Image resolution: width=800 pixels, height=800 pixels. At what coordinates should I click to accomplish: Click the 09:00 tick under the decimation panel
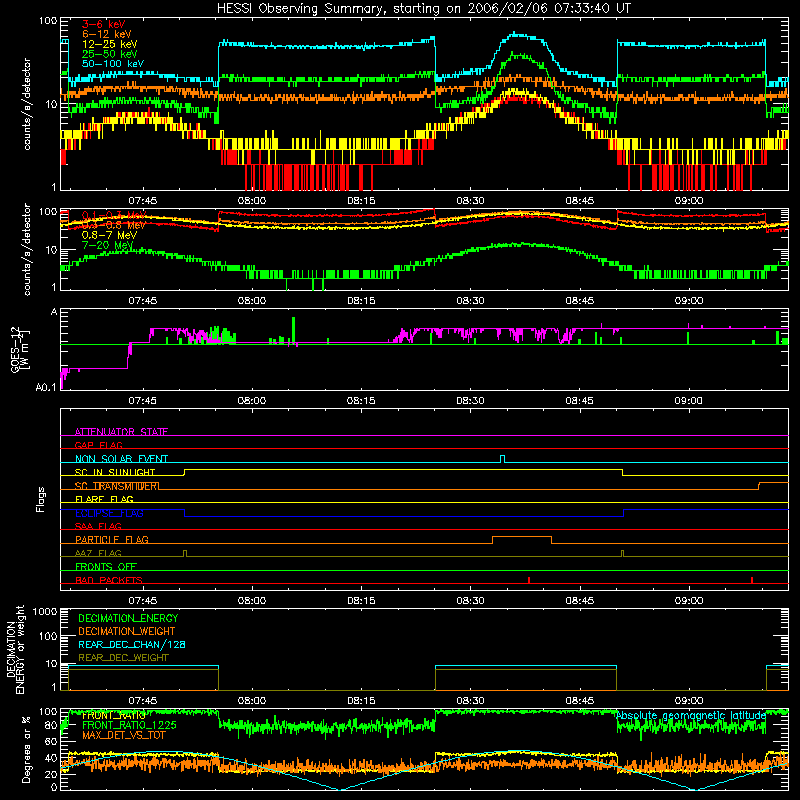point(689,701)
